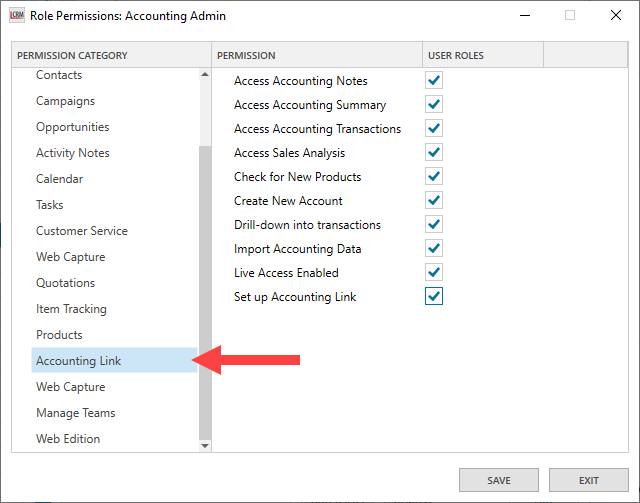Toggle Access Sales Analysis checkbox
Screen dimensions: 640x503
pyautogui.click(x=433, y=153)
